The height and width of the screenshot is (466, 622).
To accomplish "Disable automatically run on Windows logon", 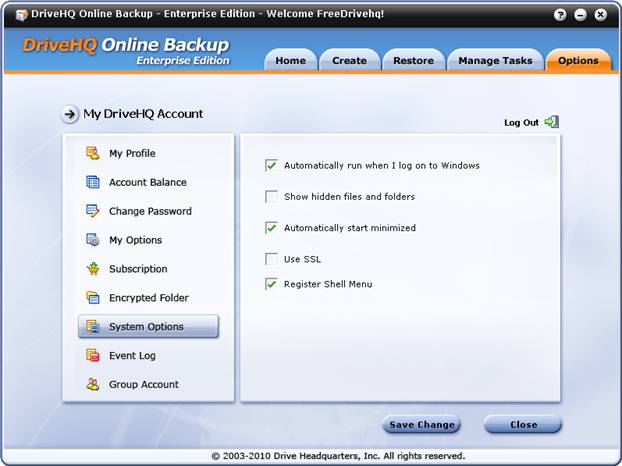I will (271, 165).
